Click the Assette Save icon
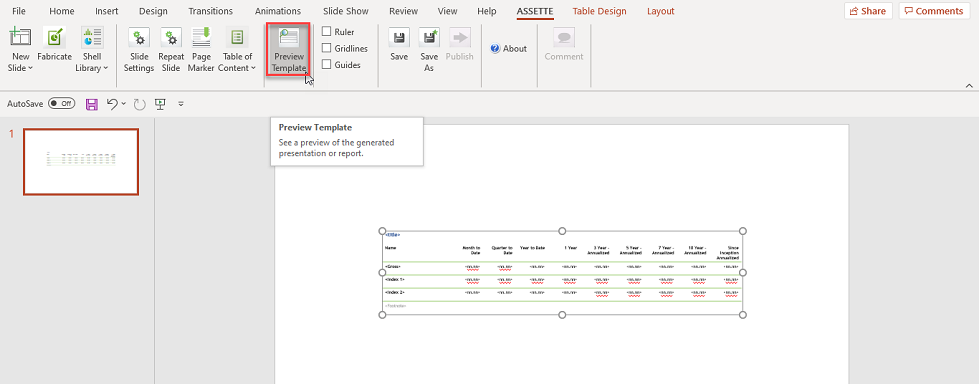The image size is (979, 384). coord(399,37)
